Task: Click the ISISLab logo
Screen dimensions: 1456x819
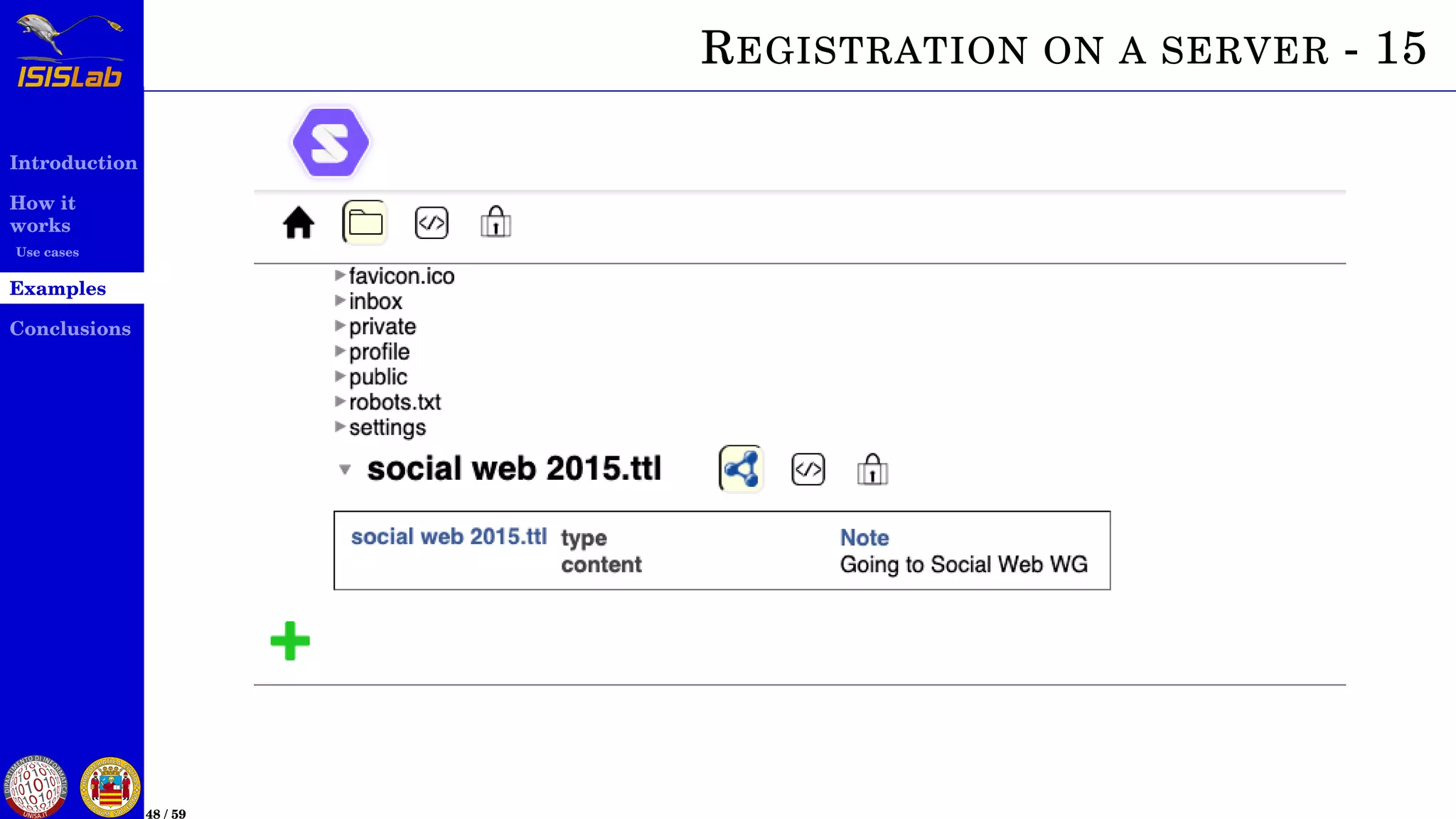Action: pyautogui.click(x=70, y=52)
